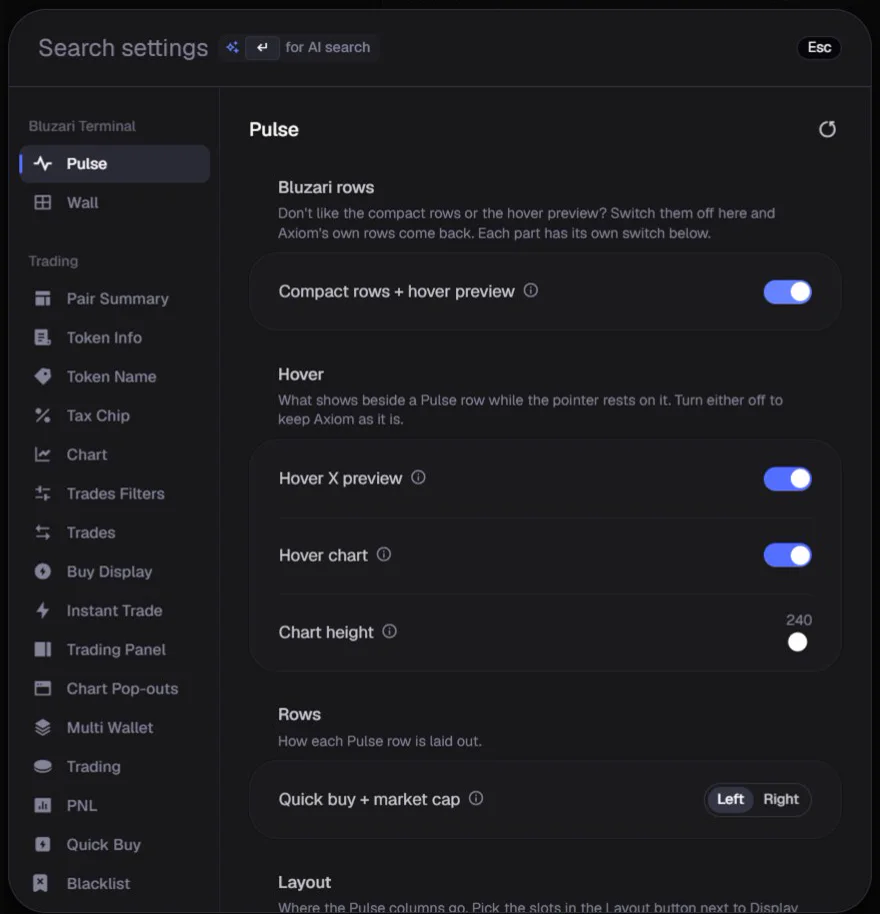Open the Wall settings section
The width and height of the screenshot is (880, 914).
[x=115, y=202]
